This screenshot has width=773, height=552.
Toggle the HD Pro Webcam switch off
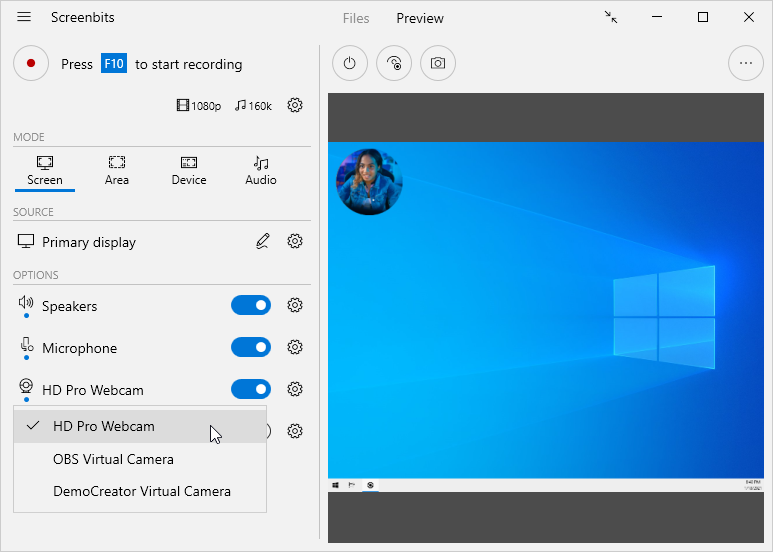pyautogui.click(x=251, y=389)
